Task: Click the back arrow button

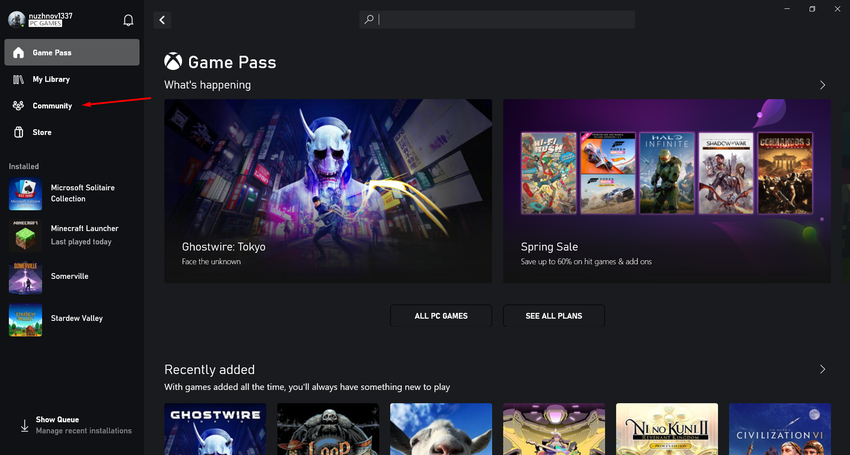Action: click(x=163, y=20)
